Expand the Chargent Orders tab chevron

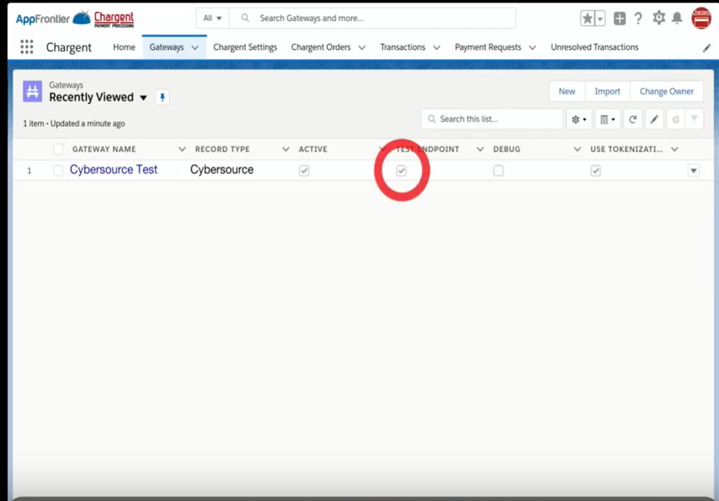coord(362,48)
